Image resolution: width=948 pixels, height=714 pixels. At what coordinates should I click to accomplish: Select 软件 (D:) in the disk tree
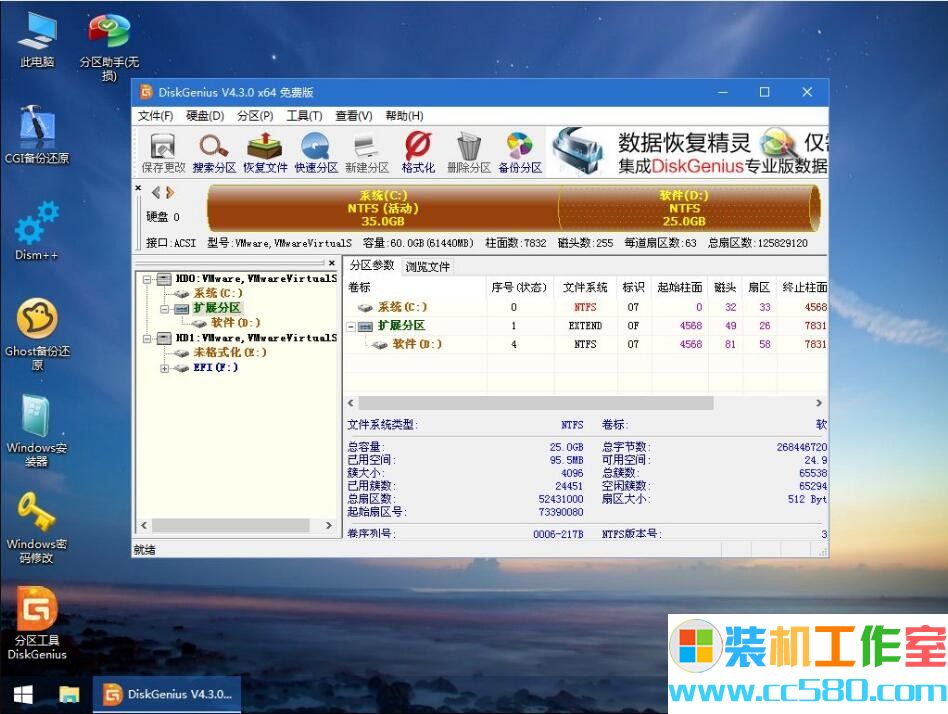tap(236, 323)
